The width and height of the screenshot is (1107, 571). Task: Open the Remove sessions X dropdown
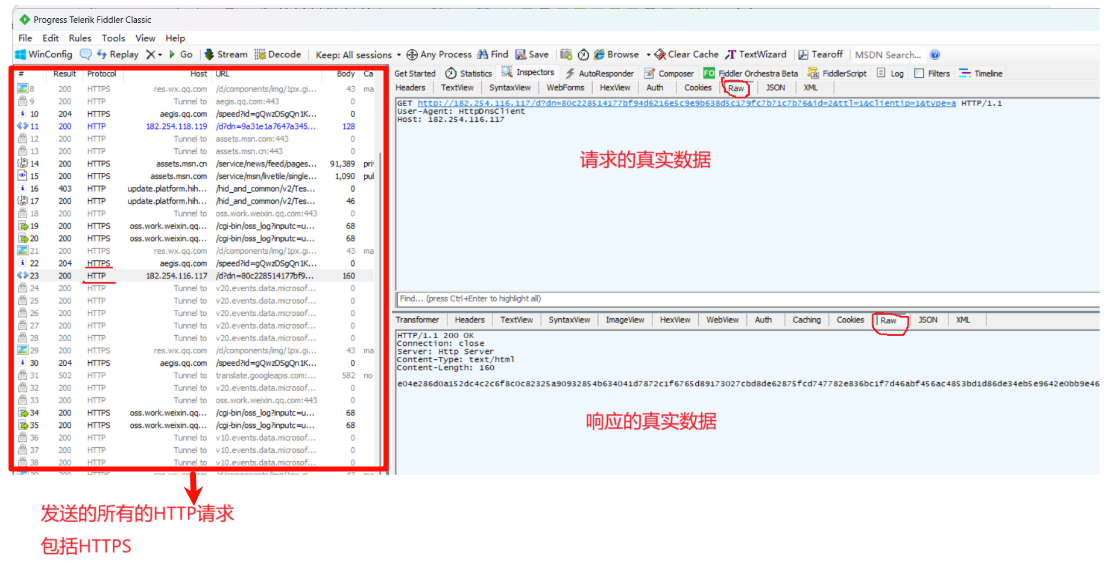pyautogui.click(x=153, y=54)
